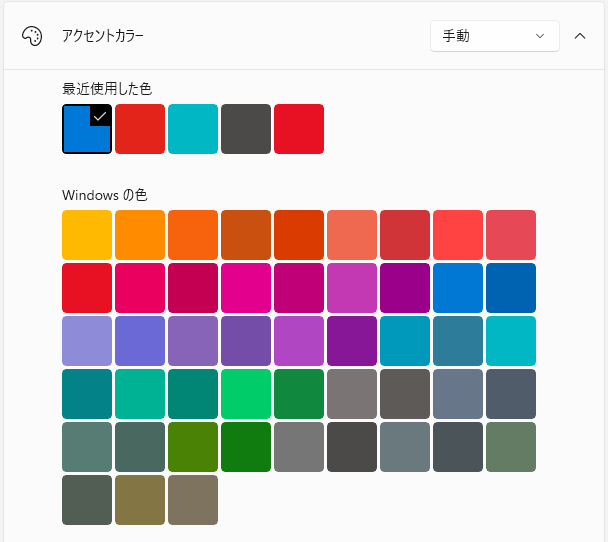
Task: Open the 手動 accent color mode dropdown
Action: click(x=494, y=36)
